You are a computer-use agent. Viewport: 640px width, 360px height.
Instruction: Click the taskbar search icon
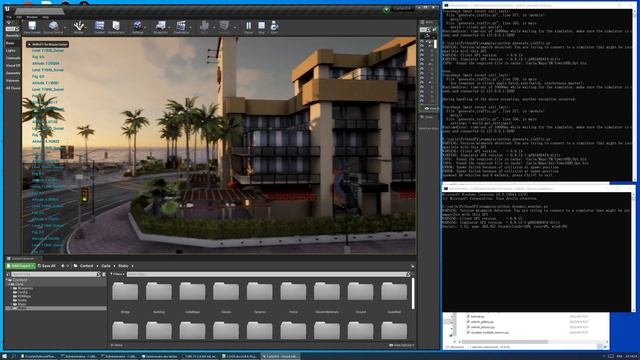point(13,356)
